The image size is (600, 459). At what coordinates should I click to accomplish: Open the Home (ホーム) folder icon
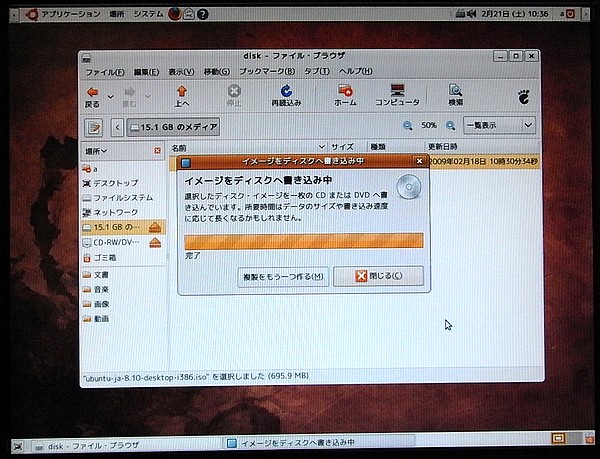(345, 91)
